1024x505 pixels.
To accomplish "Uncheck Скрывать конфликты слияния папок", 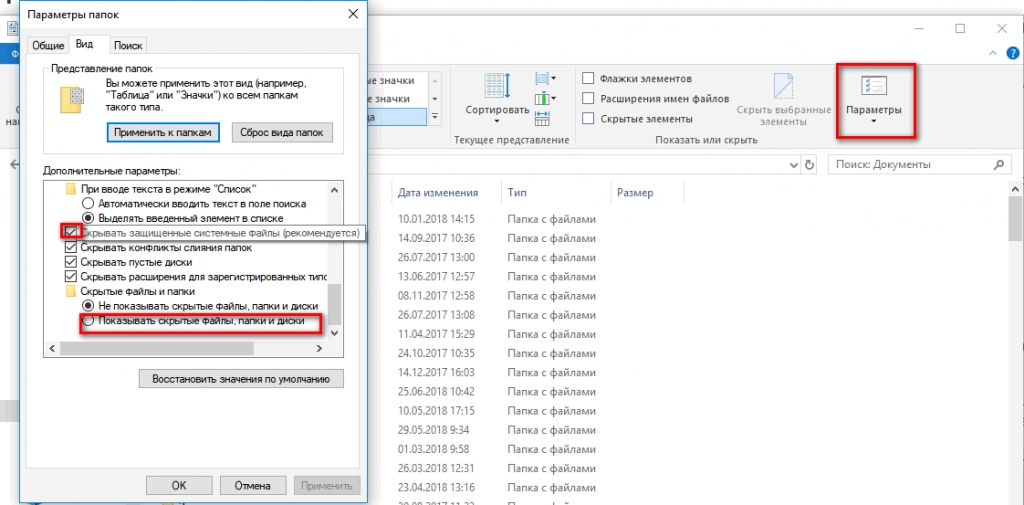I will (x=71, y=248).
